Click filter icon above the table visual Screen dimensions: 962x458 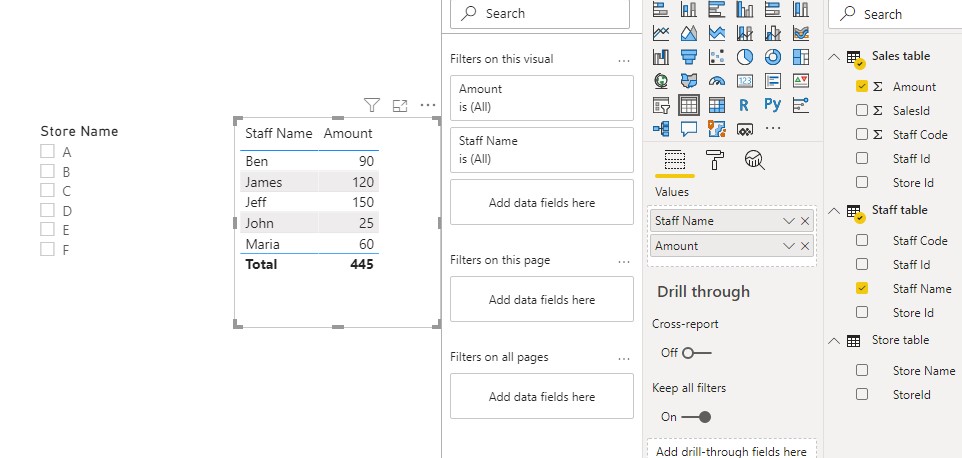[372, 105]
